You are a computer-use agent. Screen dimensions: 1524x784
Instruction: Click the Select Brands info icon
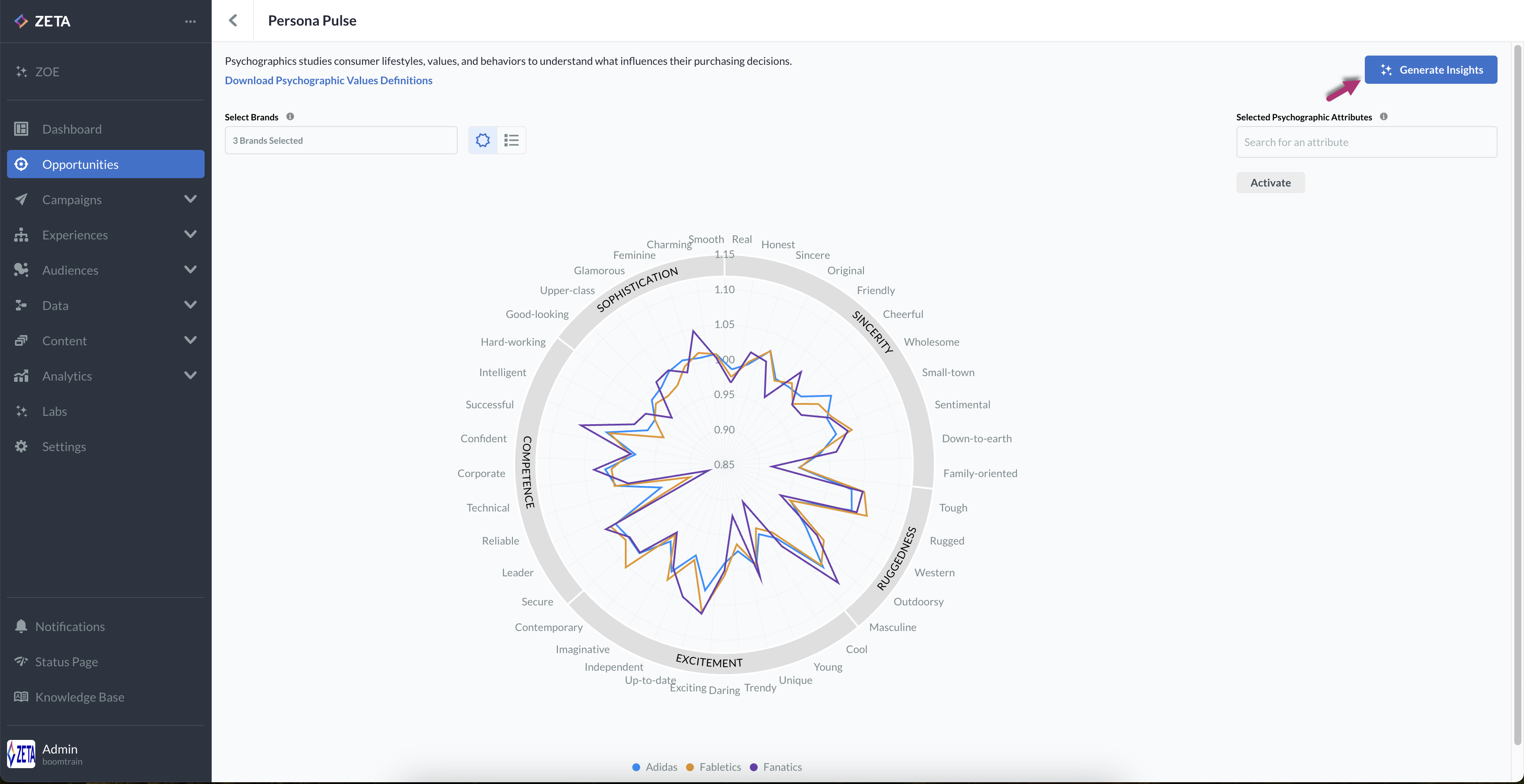[x=290, y=116]
